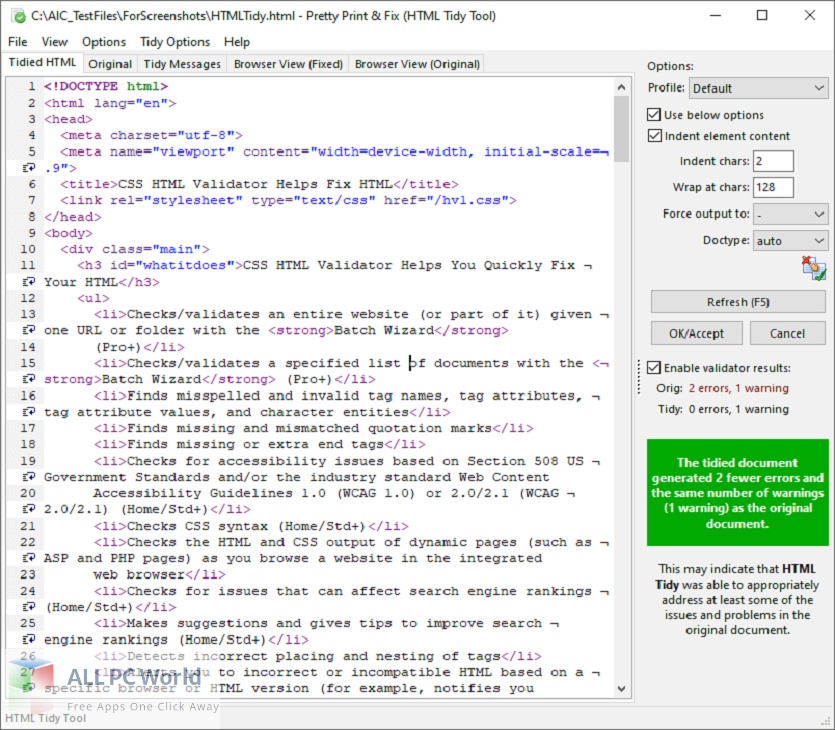Open the Tidy Options menu

[x=175, y=42]
